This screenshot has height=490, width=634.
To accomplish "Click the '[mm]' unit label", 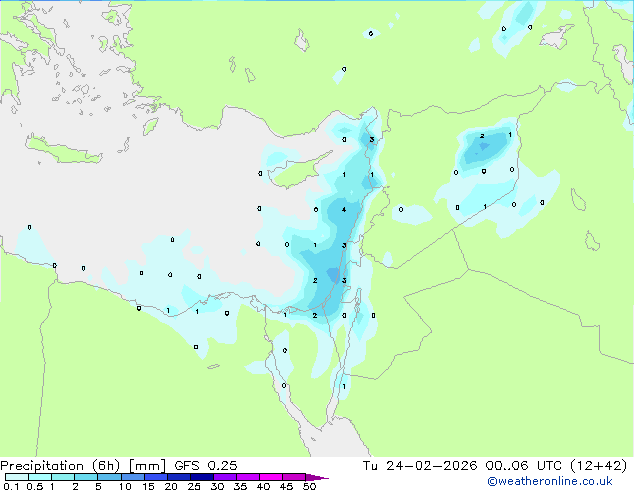I will 147,466.
